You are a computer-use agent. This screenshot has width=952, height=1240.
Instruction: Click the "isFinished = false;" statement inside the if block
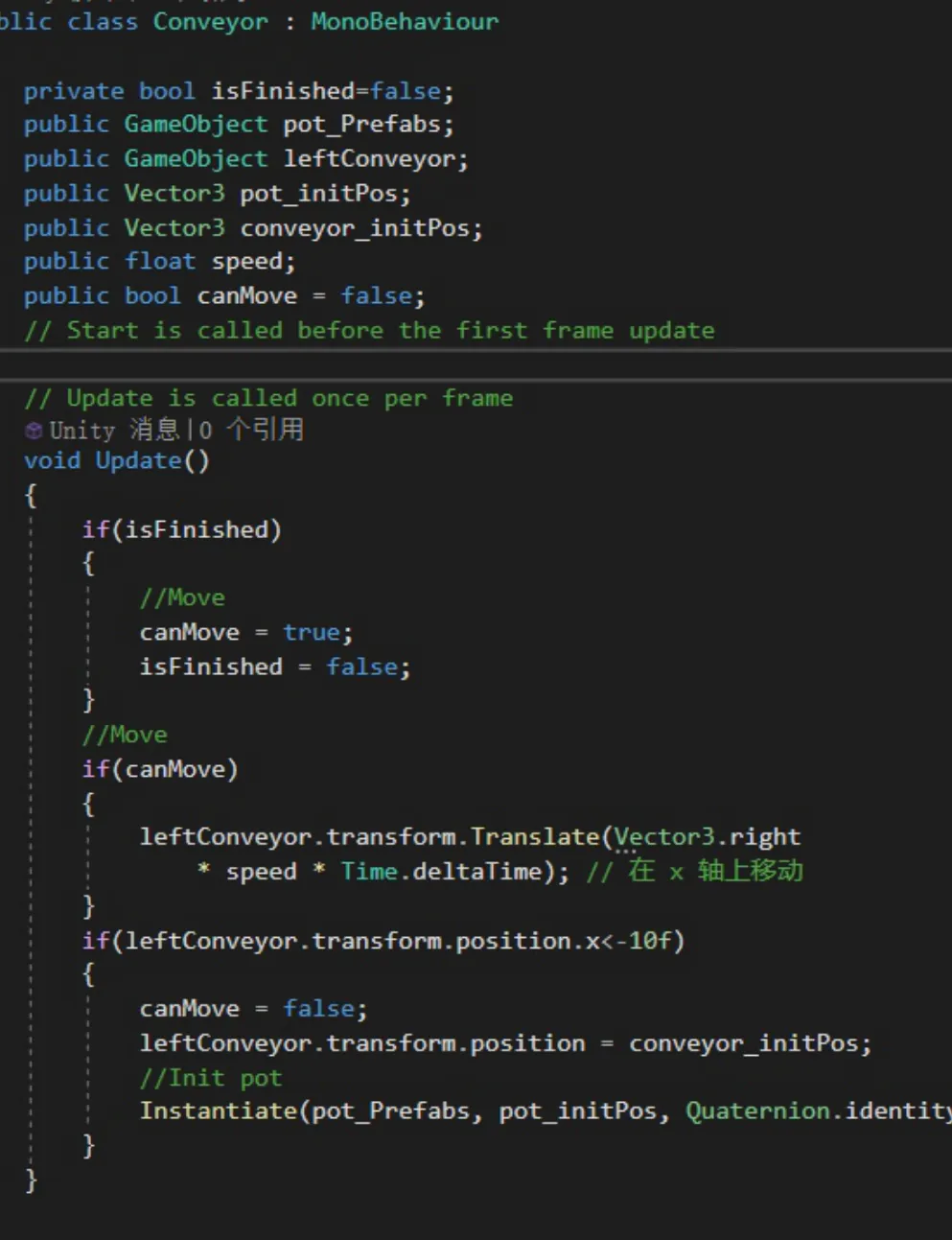pos(275,667)
